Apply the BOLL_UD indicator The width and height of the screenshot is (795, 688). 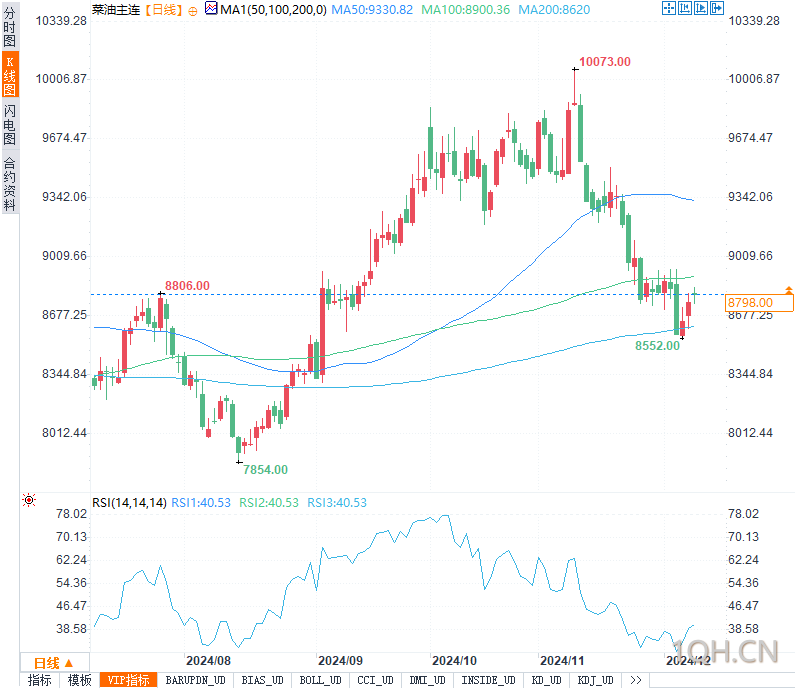tap(320, 680)
